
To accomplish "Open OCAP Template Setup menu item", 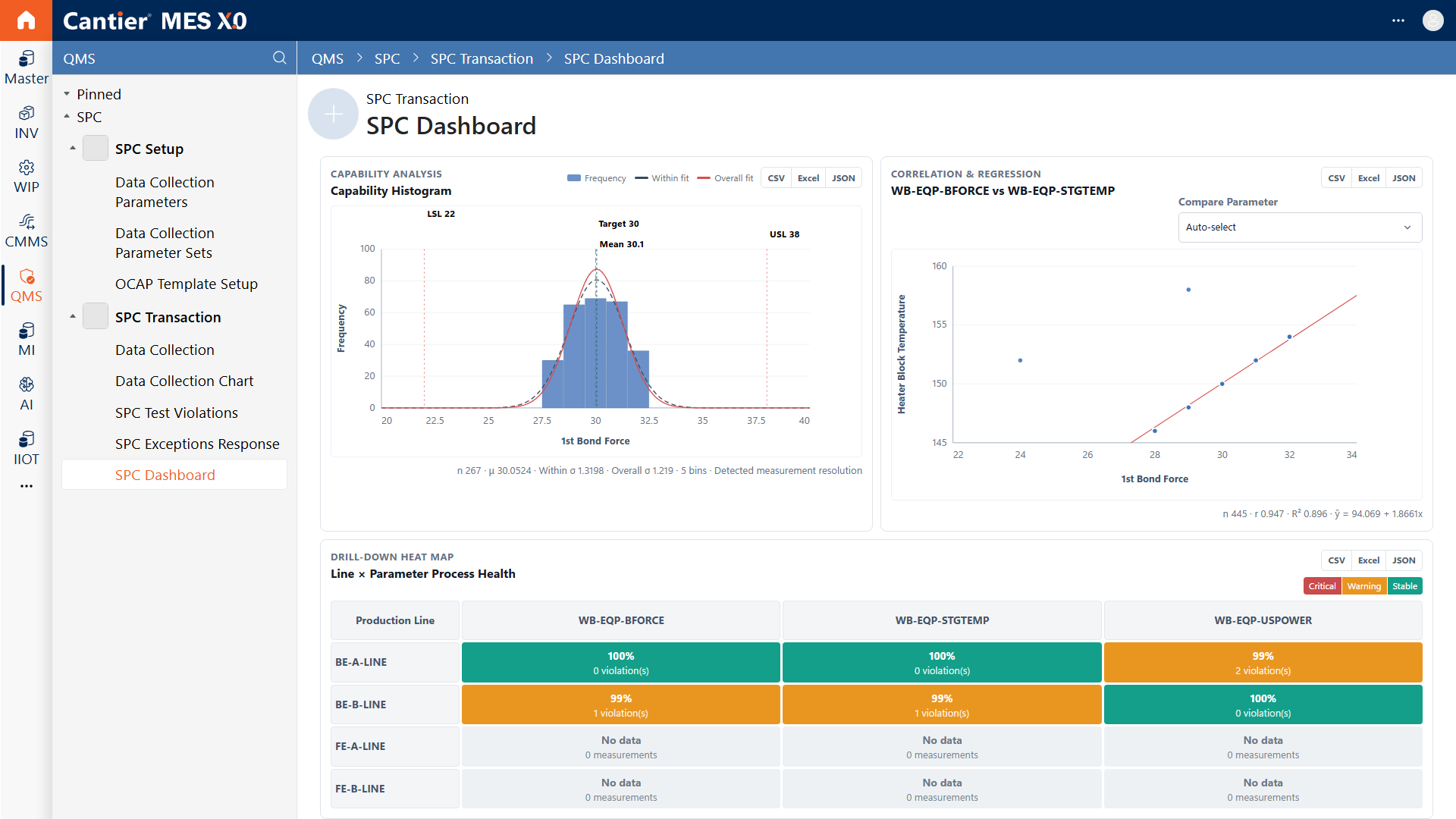I will pos(187,284).
